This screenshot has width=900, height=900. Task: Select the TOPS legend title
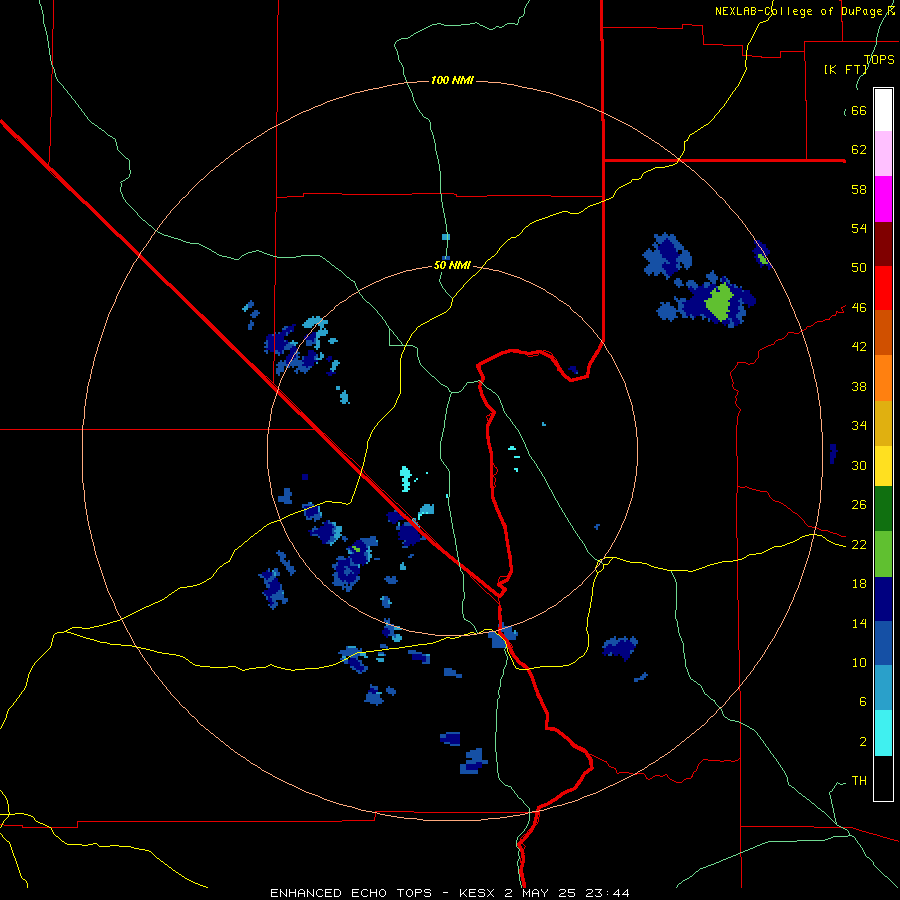pos(879,59)
